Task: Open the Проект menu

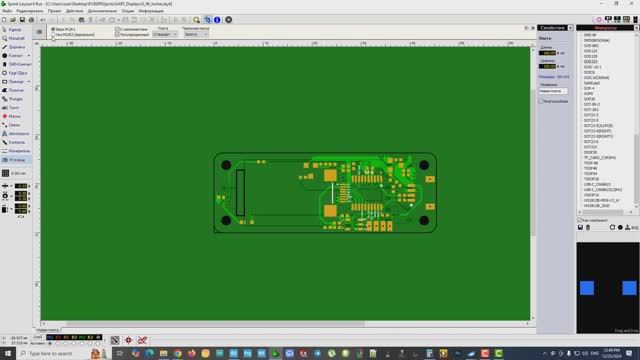Action: click(x=54, y=11)
